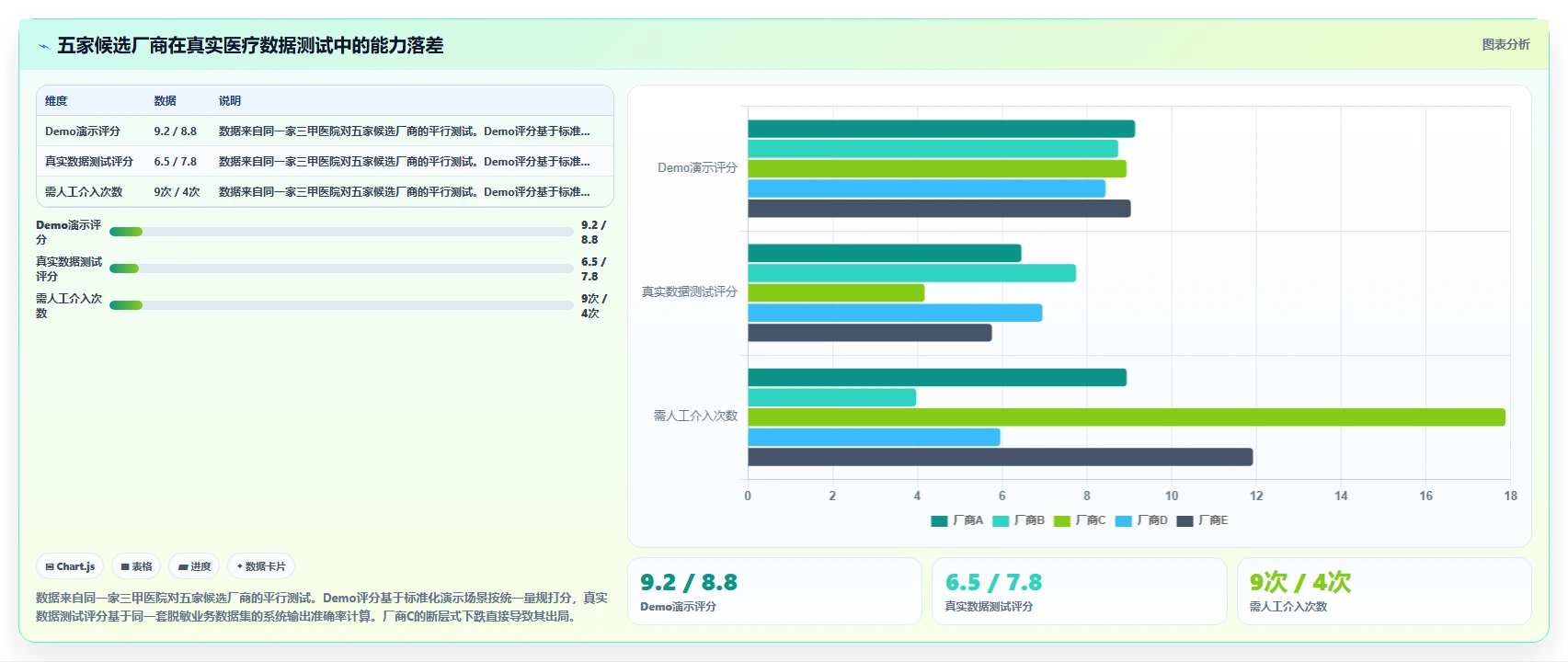Select the 数据卡片 tag chip
The image size is (1568, 662).
pyautogui.click(x=261, y=566)
